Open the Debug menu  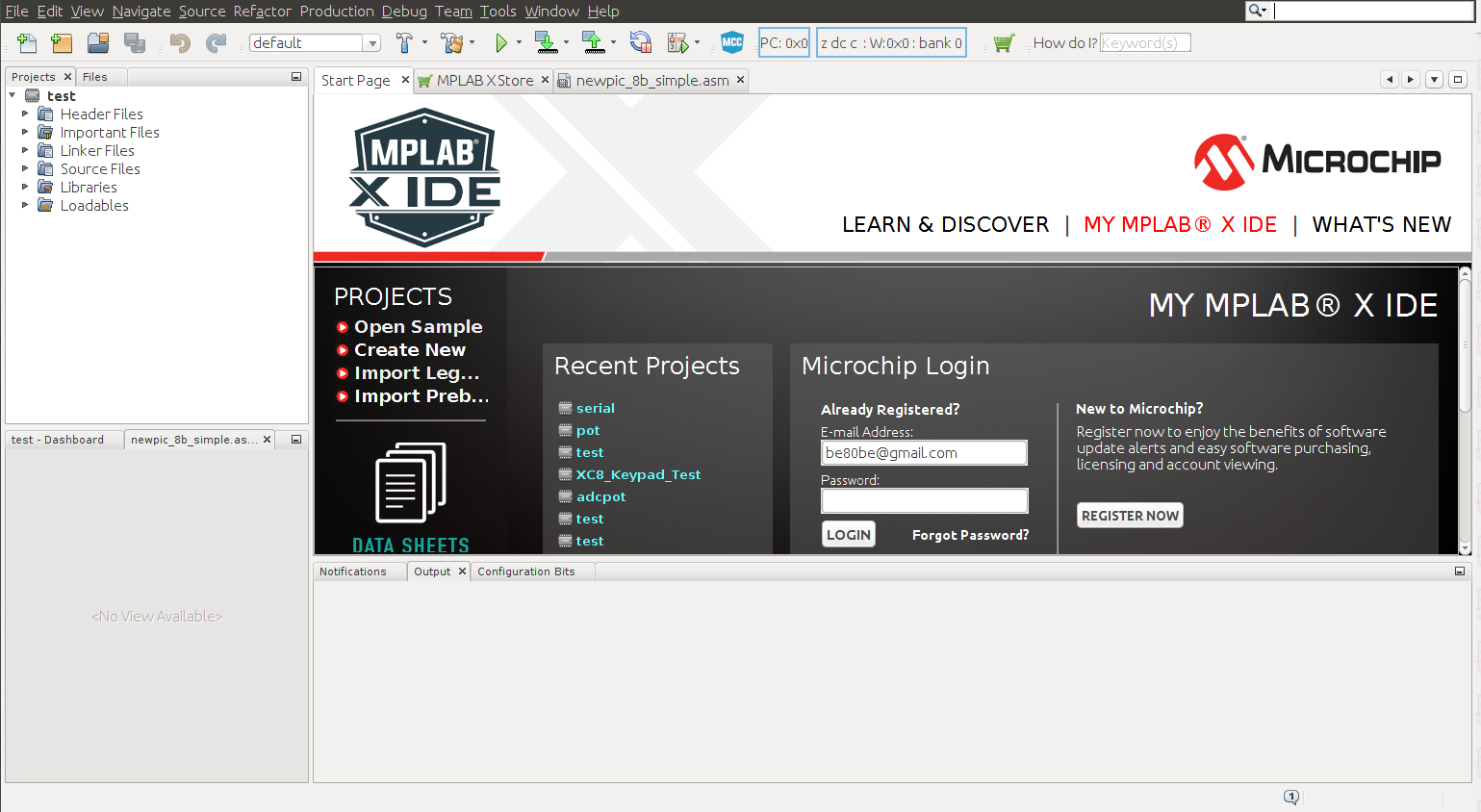pos(404,12)
